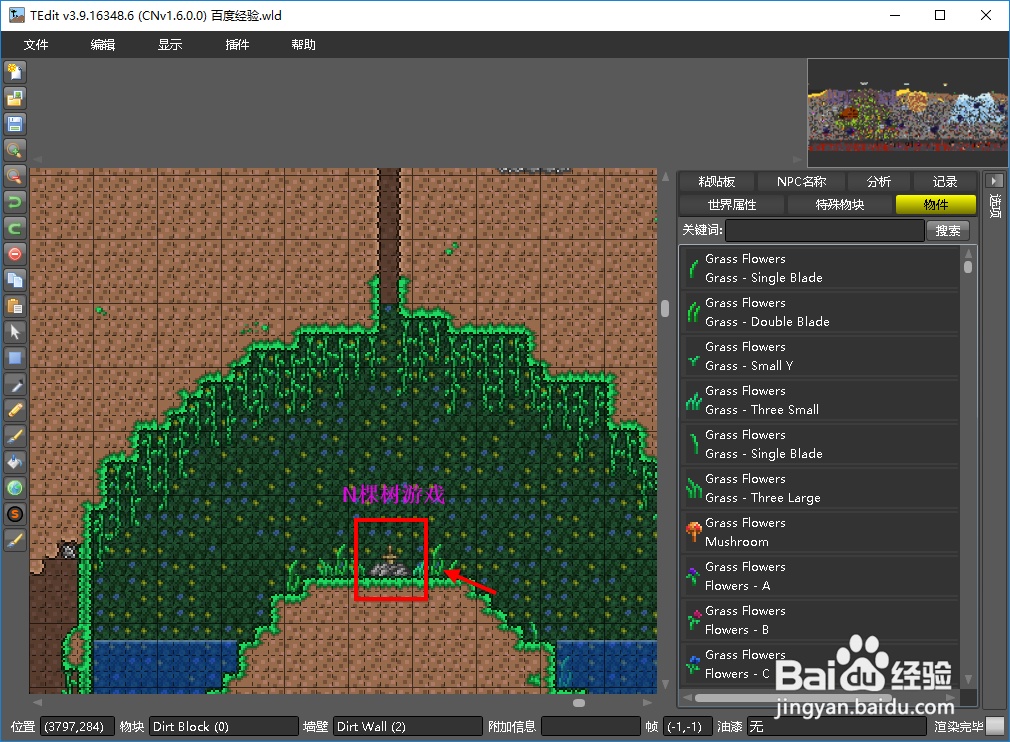Zoom in with the magnifier plus icon

pyautogui.click(x=15, y=150)
